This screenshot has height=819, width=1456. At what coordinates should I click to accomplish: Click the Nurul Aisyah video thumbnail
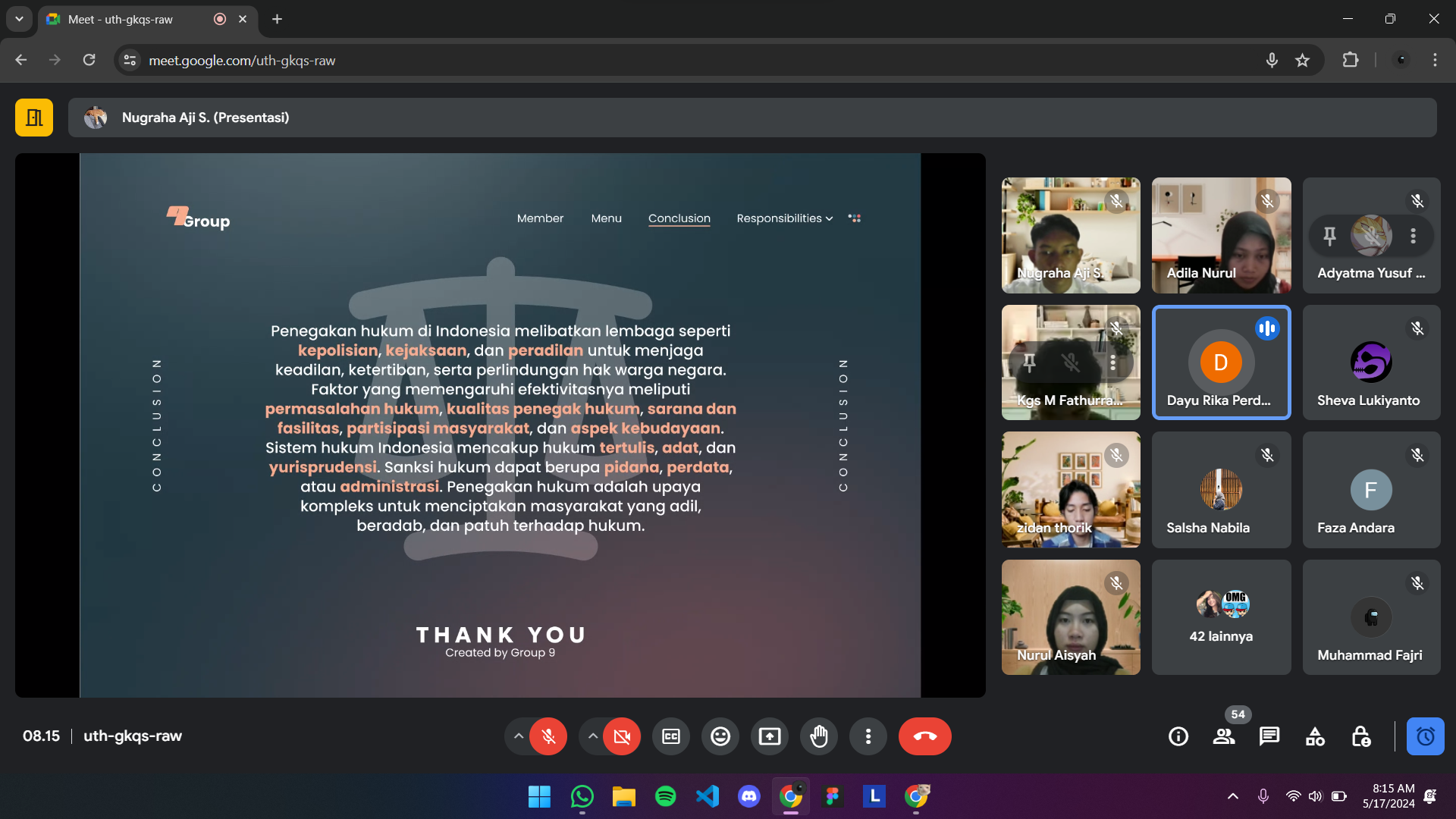coord(1070,617)
